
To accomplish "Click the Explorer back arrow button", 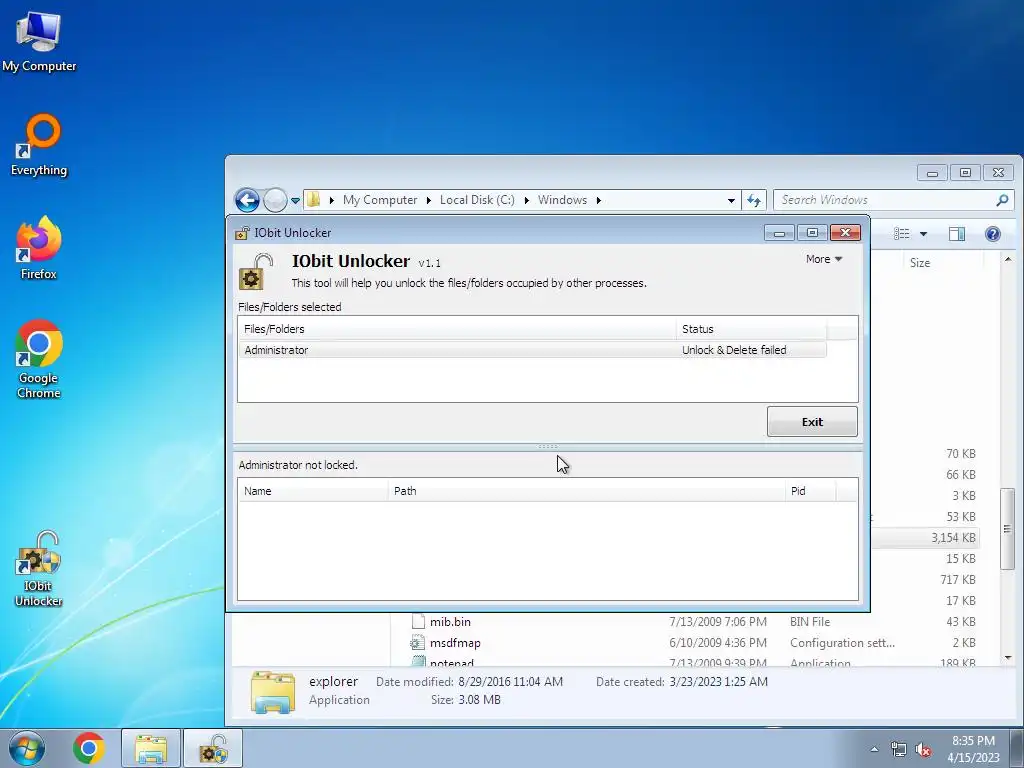I will (248, 200).
